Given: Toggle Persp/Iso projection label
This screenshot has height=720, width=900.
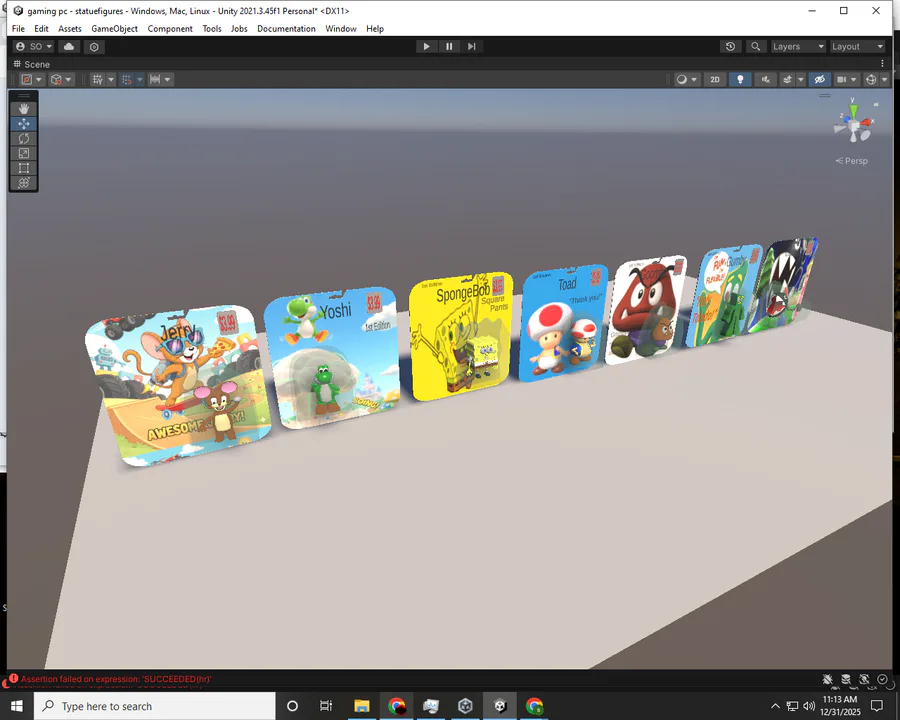Looking at the screenshot, I should click(852, 161).
